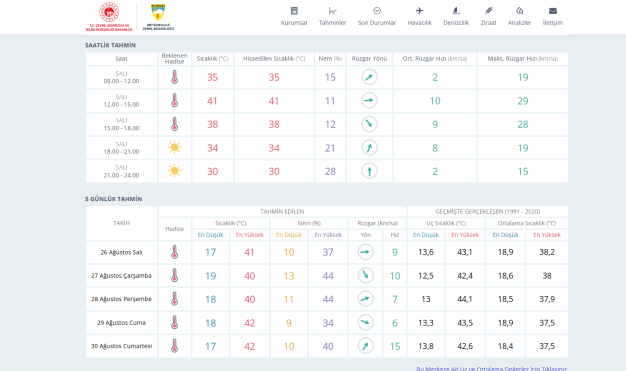626x371 pixels.
Task: Open Tahminler chart icon menu
Action: coord(332,11)
